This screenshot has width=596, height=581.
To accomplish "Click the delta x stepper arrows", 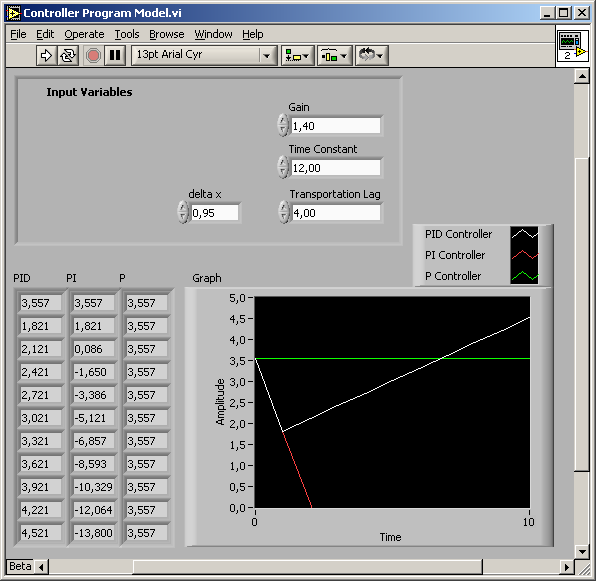I will tap(183, 212).
